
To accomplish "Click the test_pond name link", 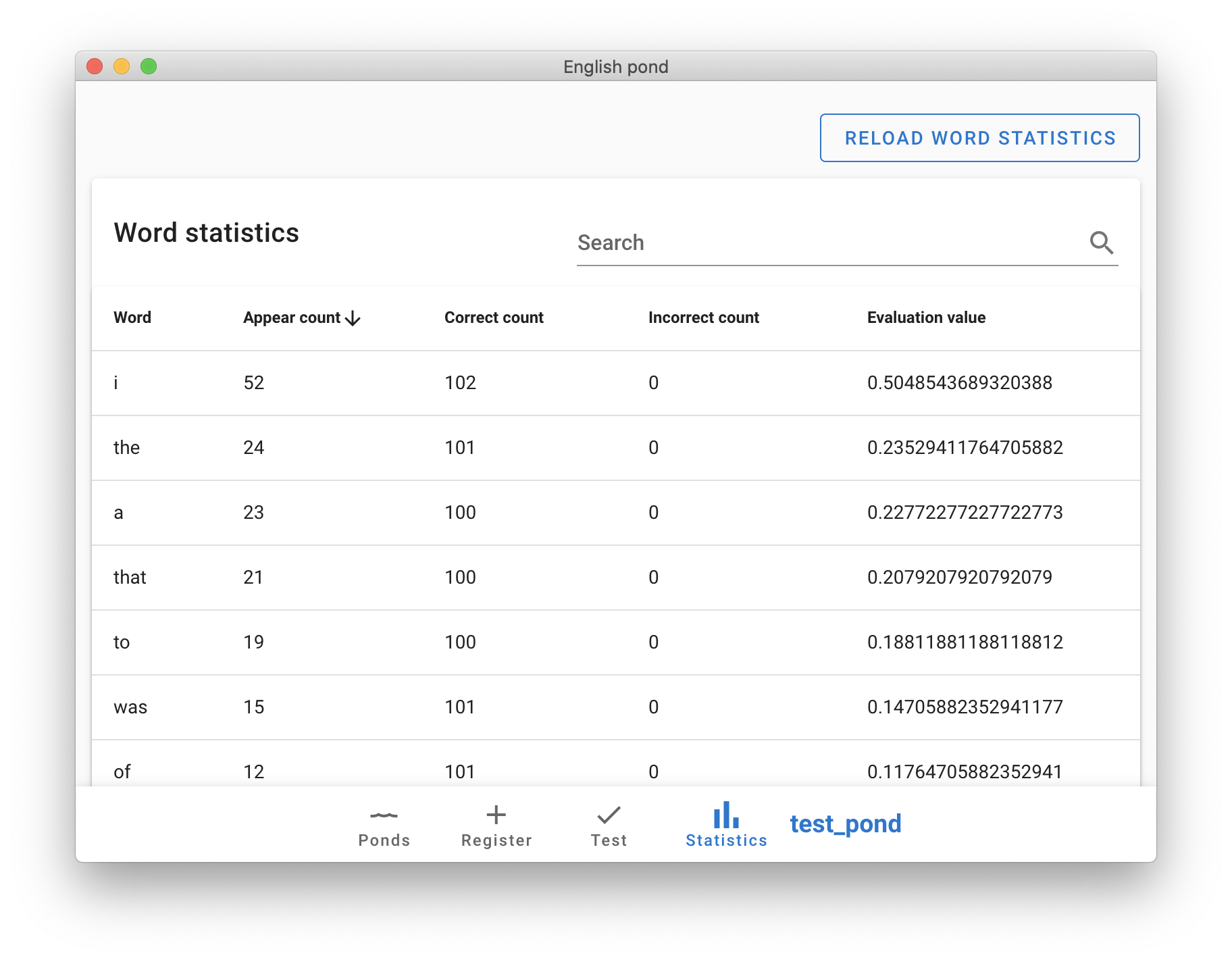I will (846, 824).
